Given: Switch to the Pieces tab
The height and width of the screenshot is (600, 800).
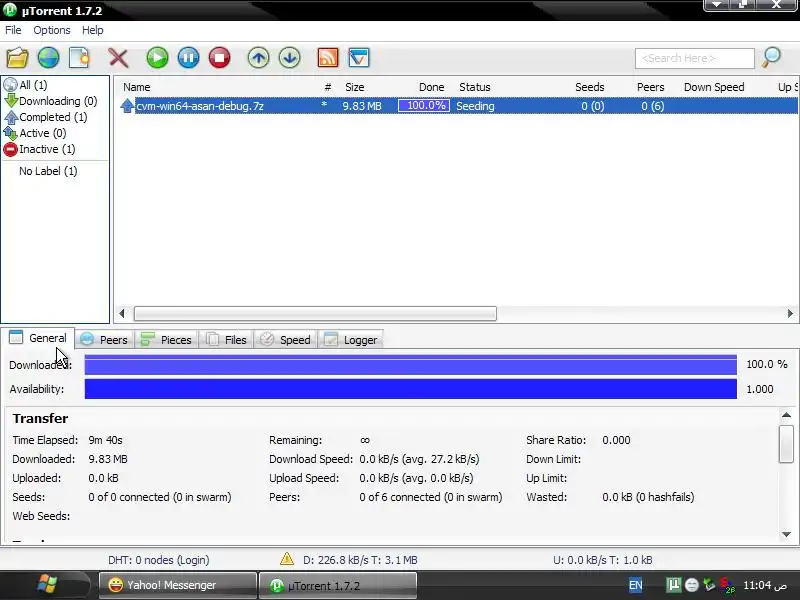Looking at the screenshot, I should (x=166, y=340).
